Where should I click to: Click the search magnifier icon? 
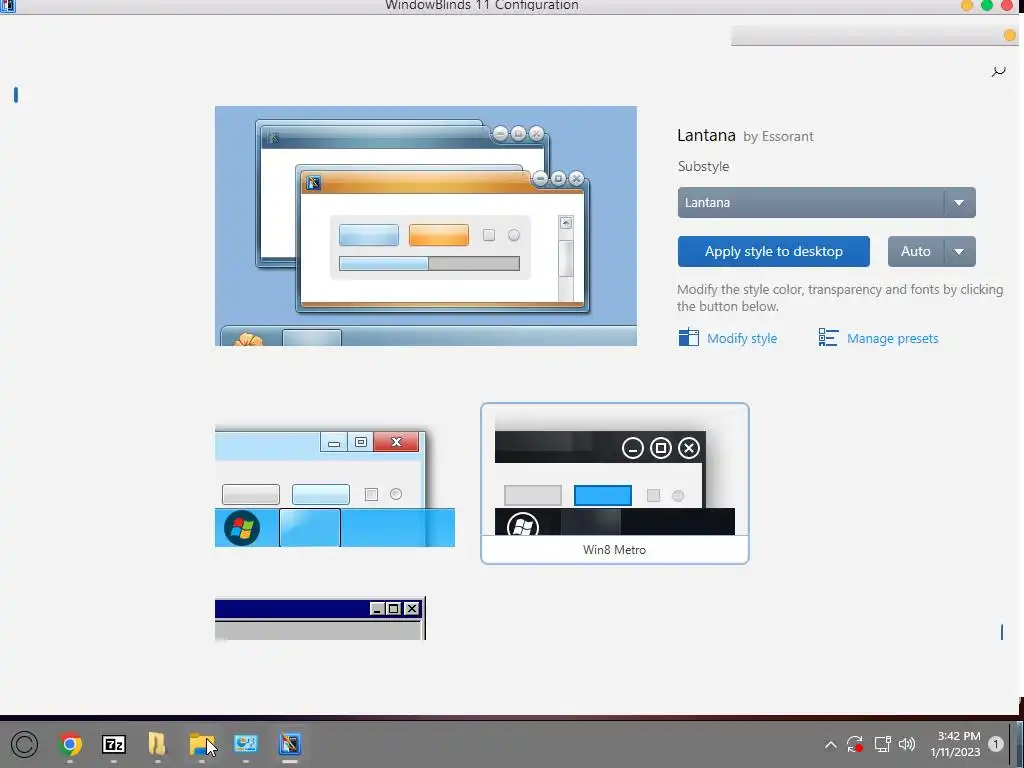(998, 71)
